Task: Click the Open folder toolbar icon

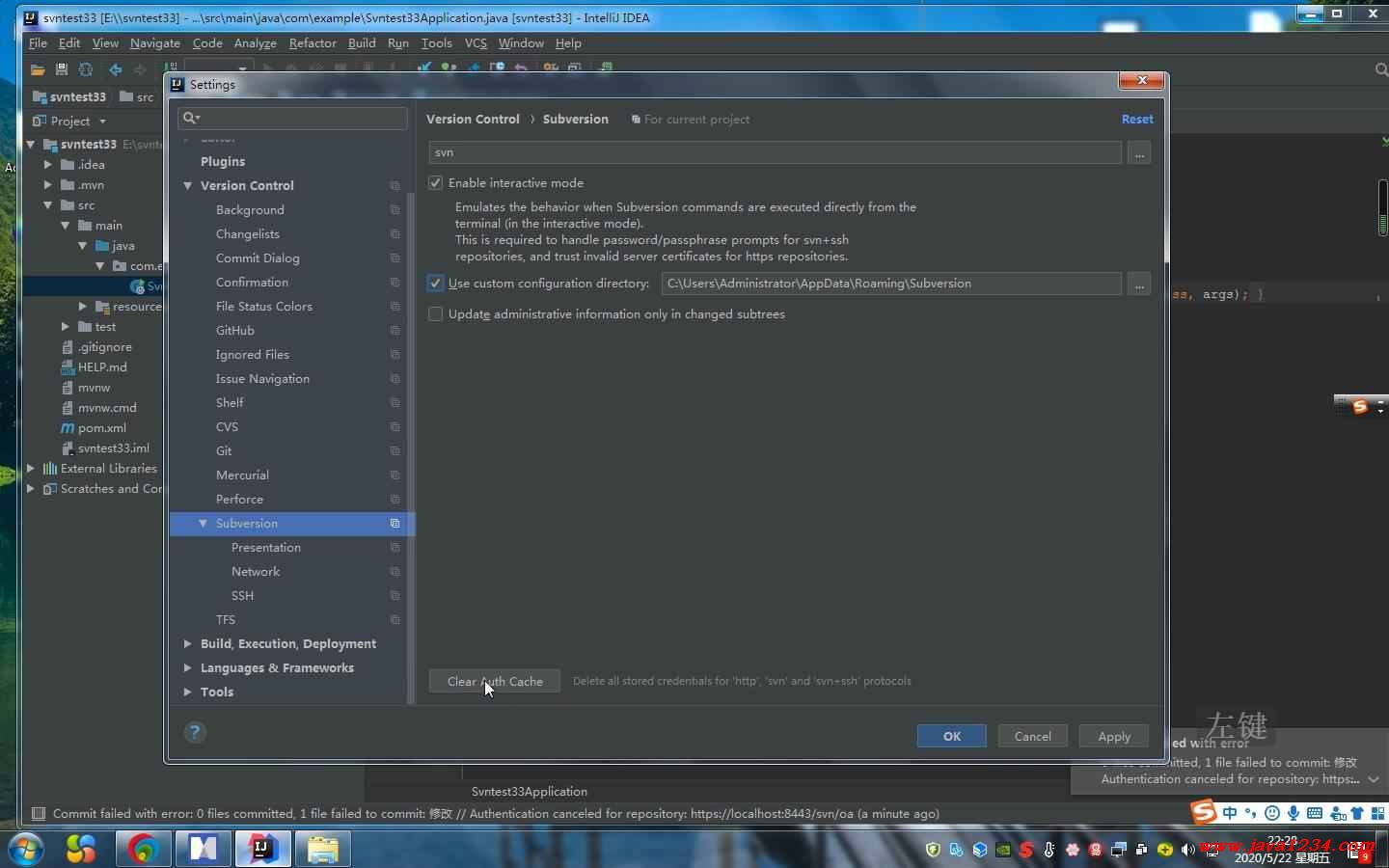Action: tap(38, 69)
